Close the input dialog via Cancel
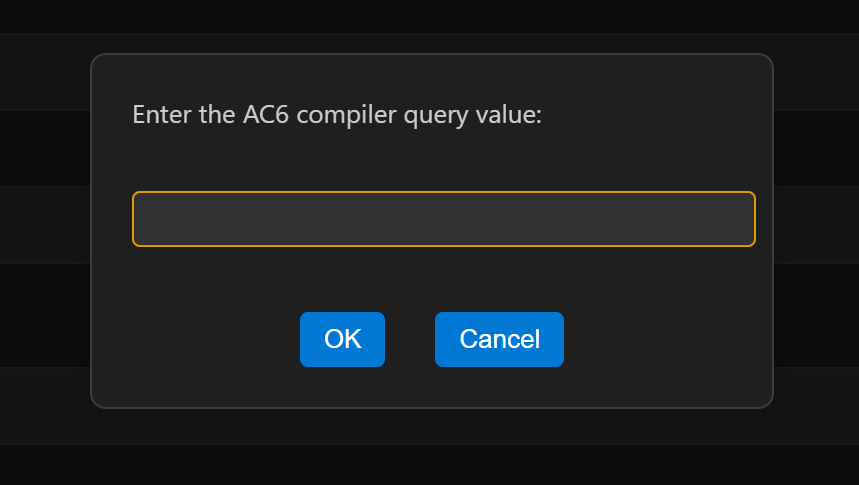 tap(499, 339)
